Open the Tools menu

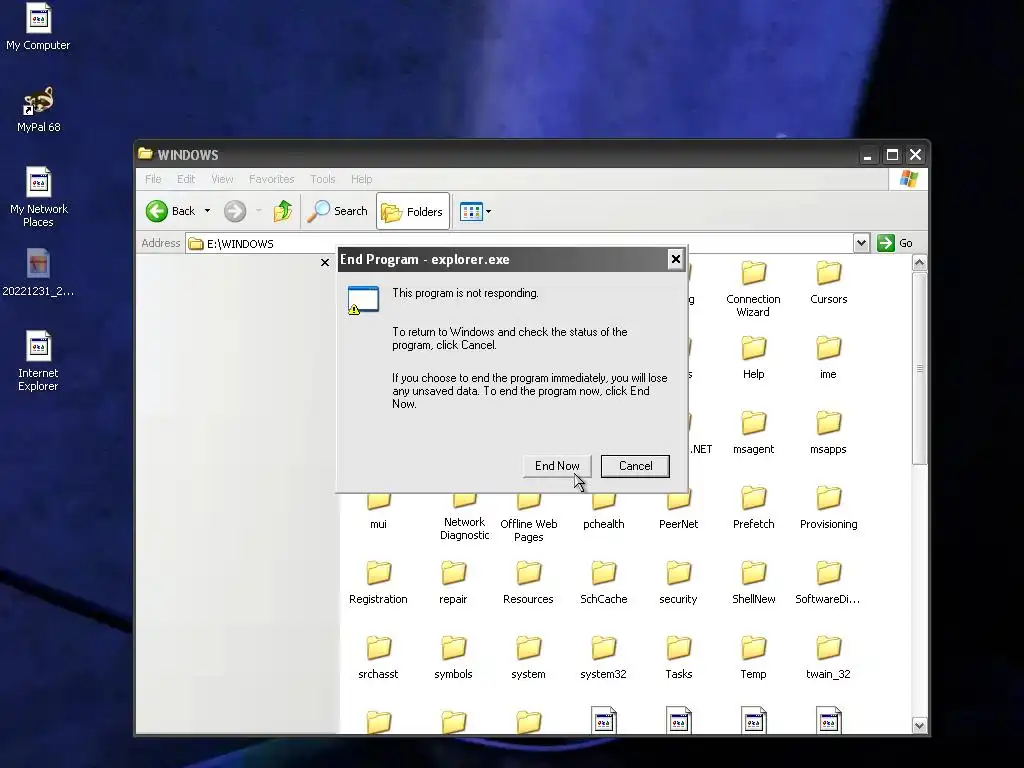323,179
